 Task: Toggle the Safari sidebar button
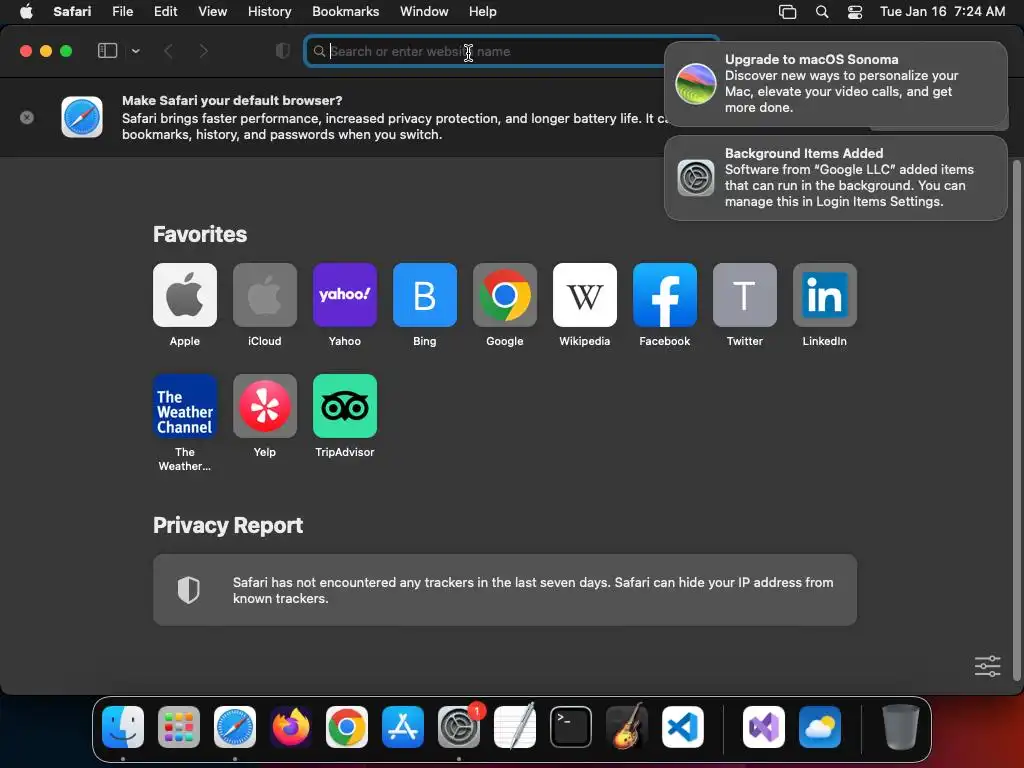tap(107, 51)
